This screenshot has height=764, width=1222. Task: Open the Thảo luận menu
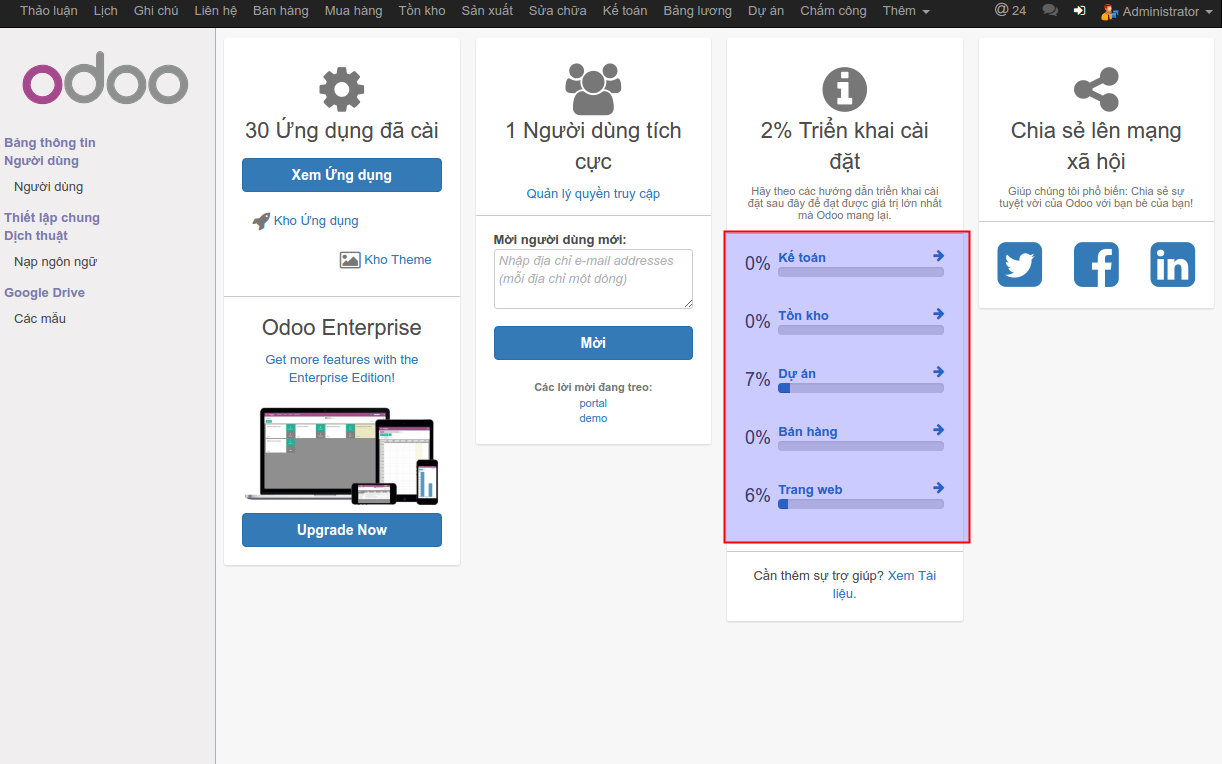click(x=49, y=11)
